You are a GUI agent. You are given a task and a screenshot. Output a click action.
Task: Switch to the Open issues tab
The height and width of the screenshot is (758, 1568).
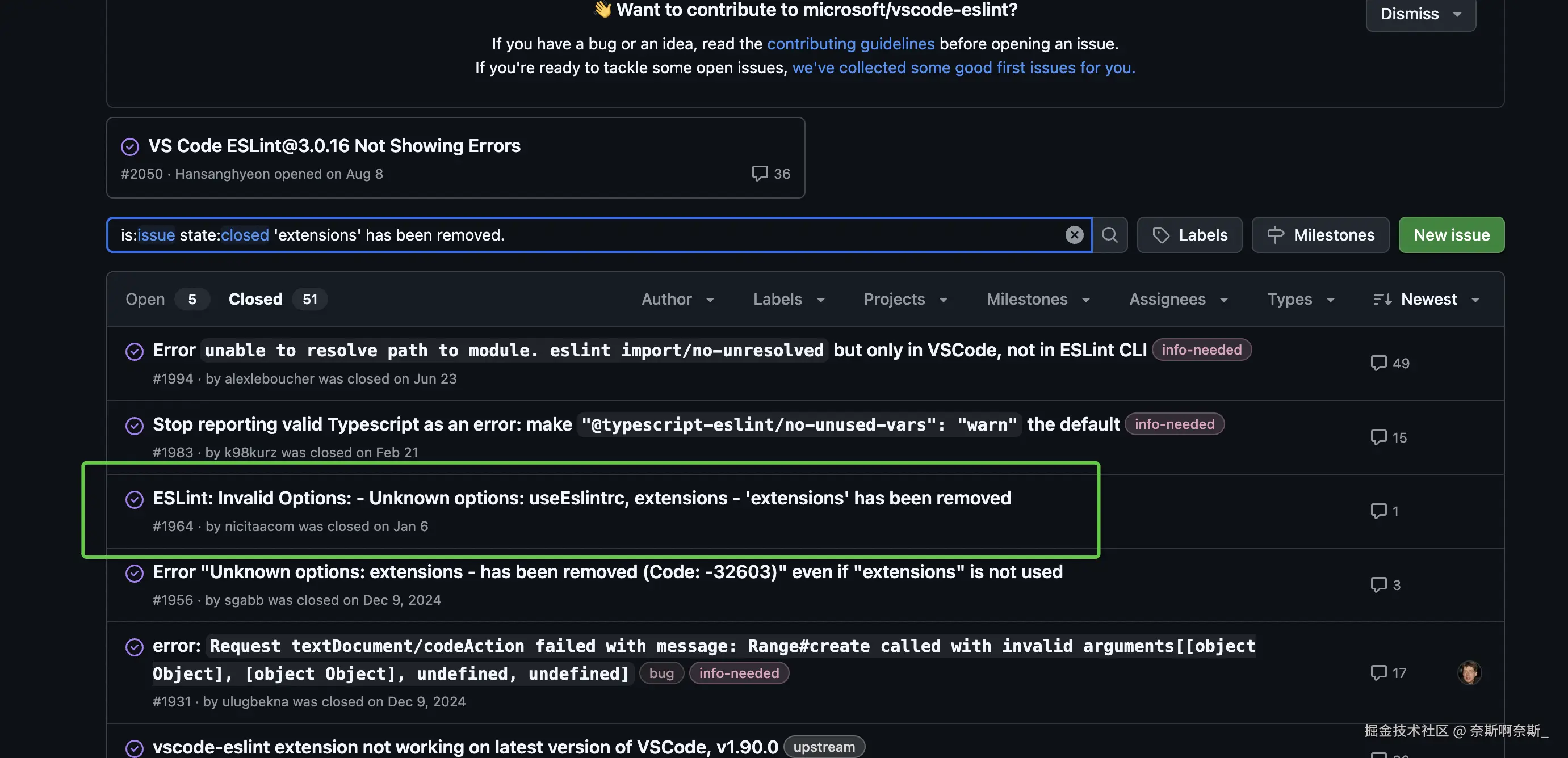coord(145,300)
